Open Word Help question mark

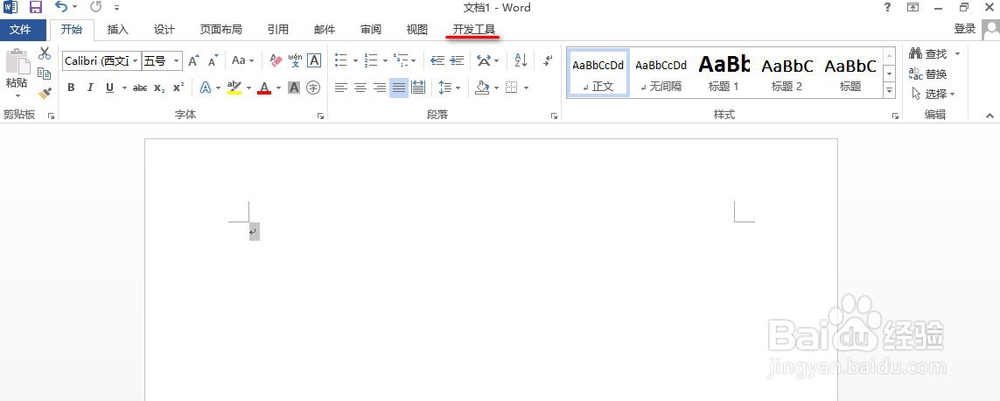click(887, 8)
